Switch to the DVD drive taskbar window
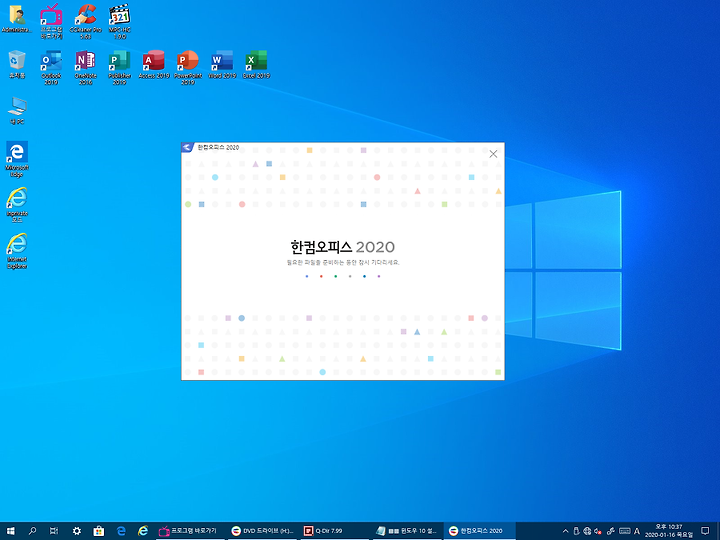The image size is (720, 540). pyautogui.click(x=263, y=531)
